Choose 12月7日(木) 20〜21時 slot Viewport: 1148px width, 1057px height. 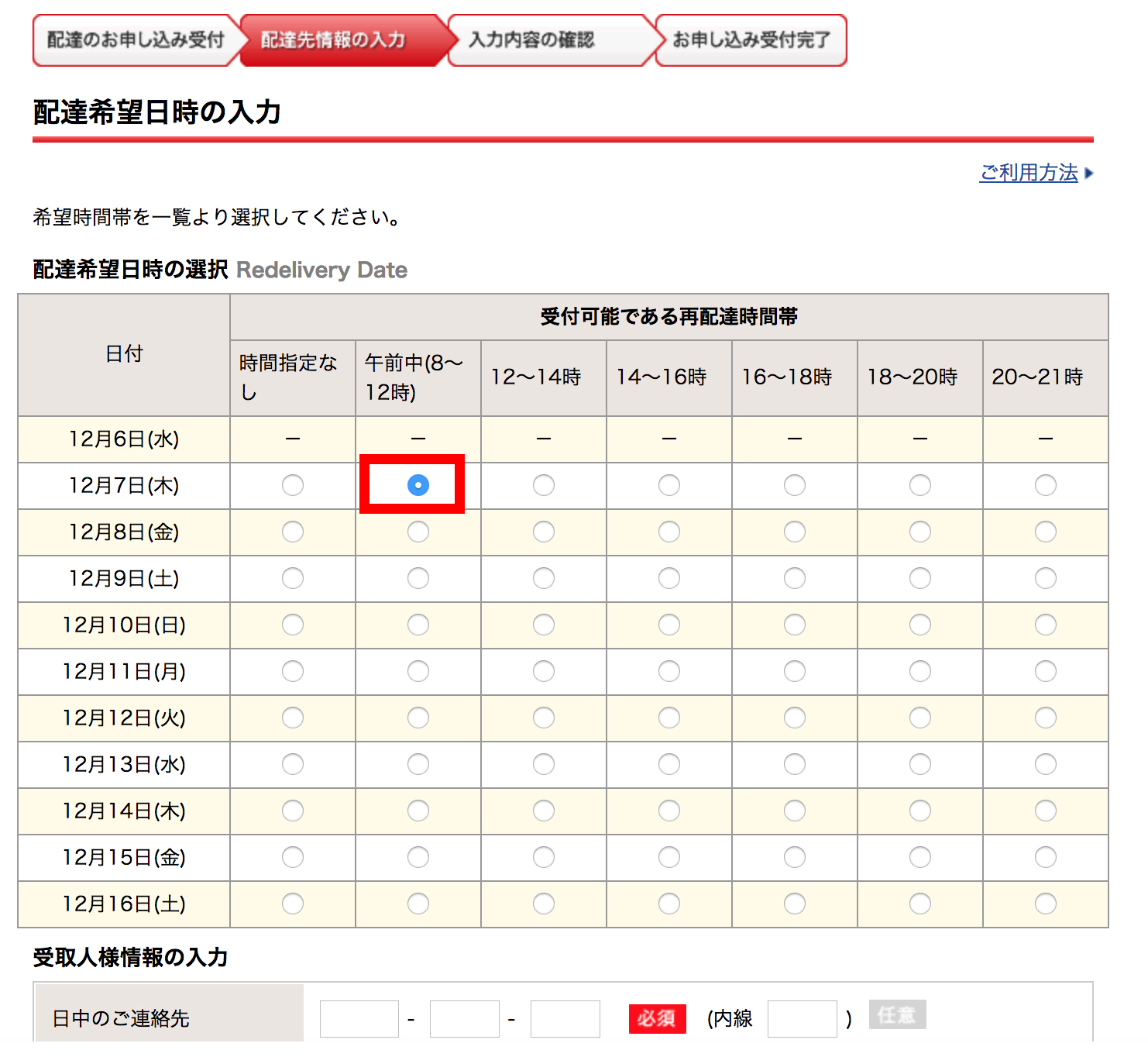1046,485
